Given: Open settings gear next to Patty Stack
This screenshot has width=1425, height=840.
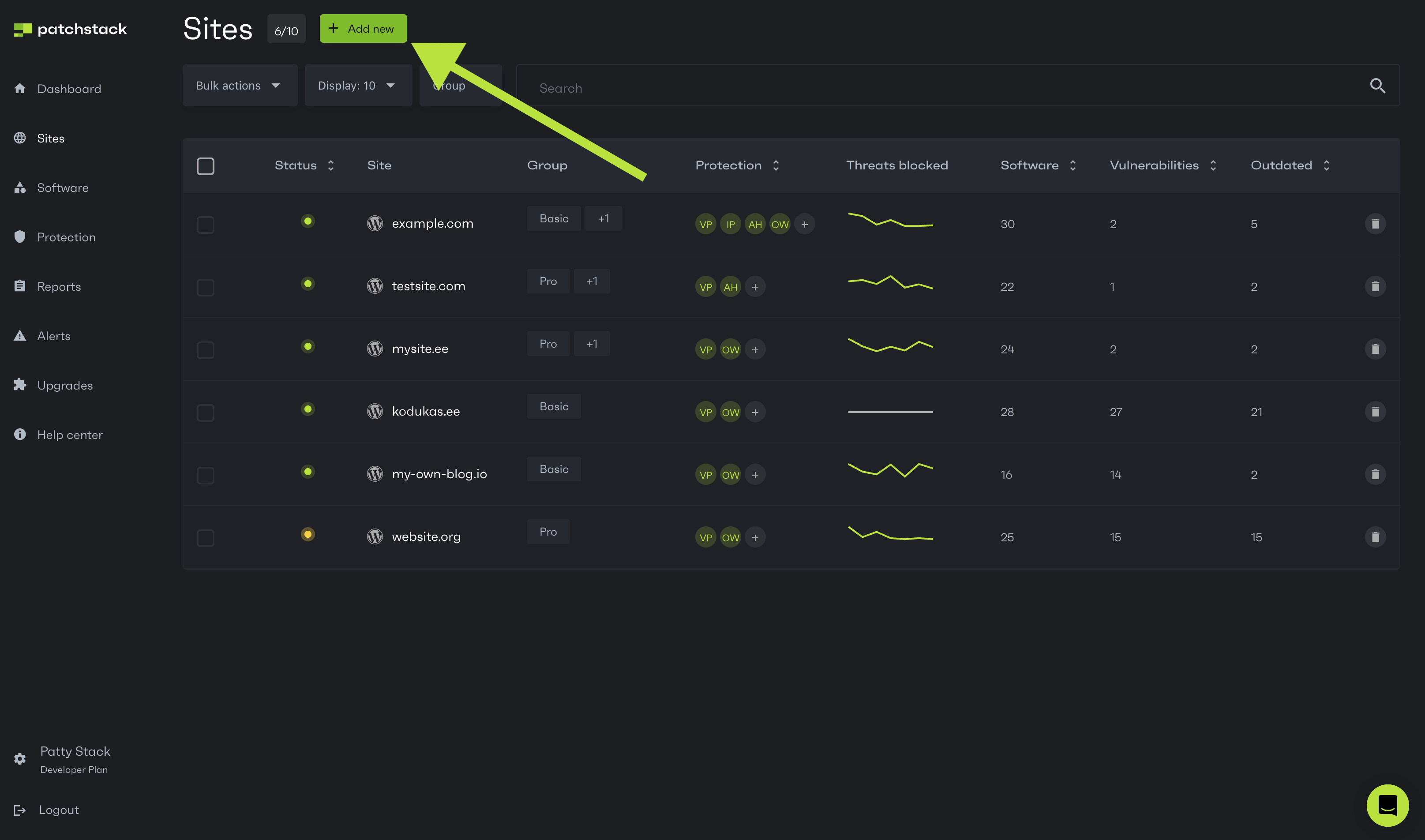Looking at the screenshot, I should point(20,758).
